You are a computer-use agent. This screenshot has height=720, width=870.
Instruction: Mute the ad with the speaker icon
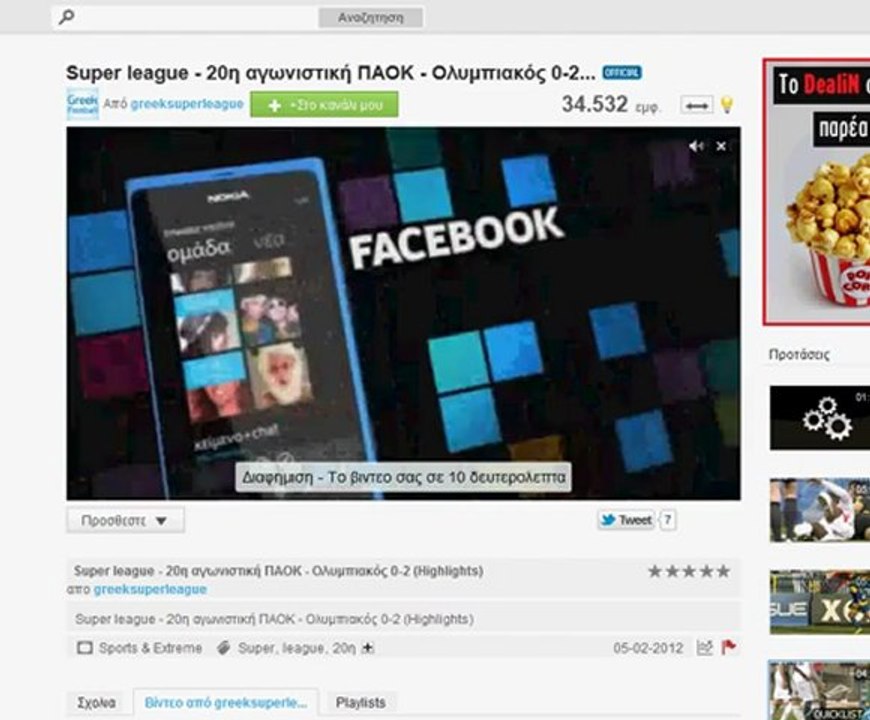click(x=696, y=146)
